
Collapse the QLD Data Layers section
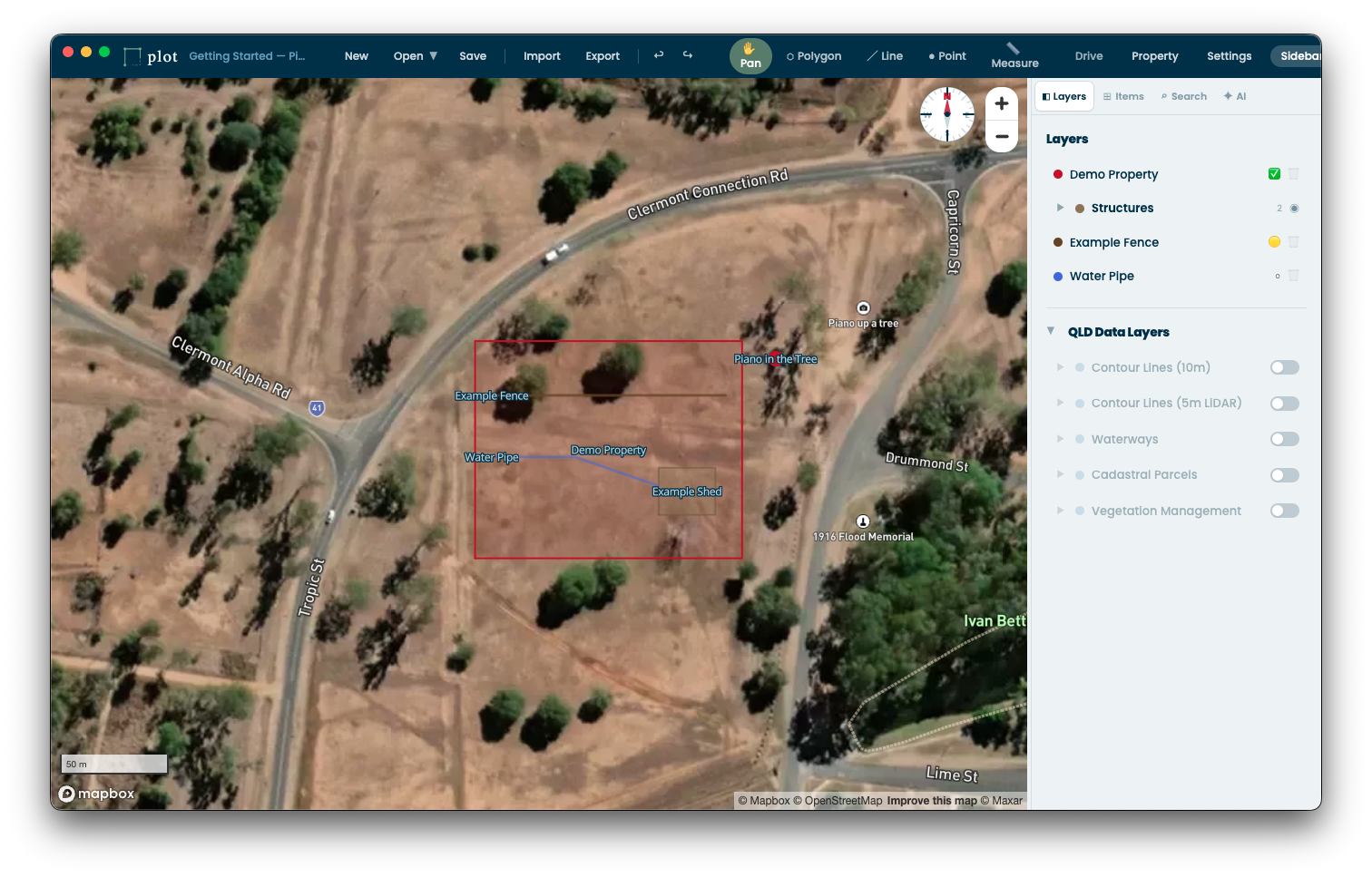[1051, 330]
